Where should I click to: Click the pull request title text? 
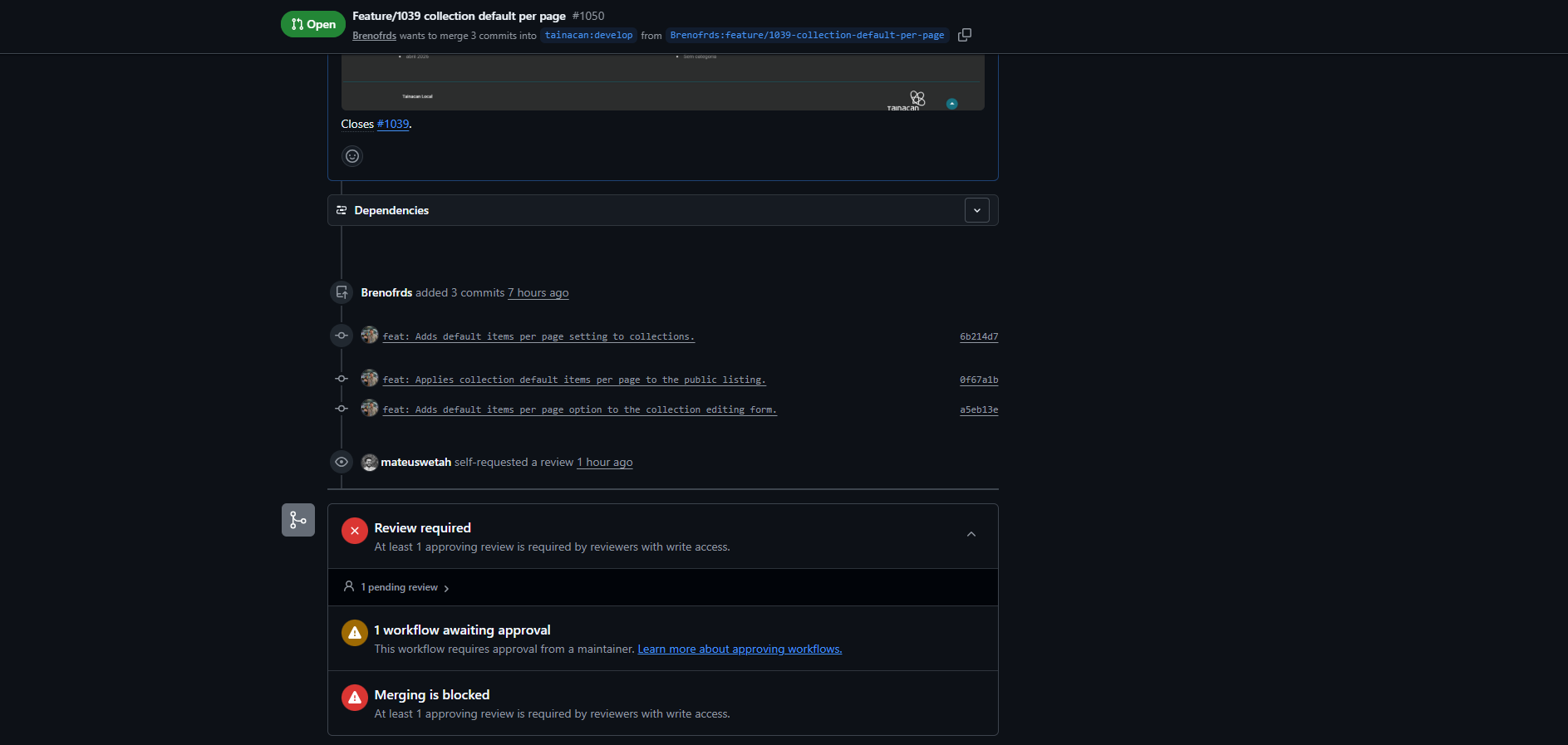459,16
